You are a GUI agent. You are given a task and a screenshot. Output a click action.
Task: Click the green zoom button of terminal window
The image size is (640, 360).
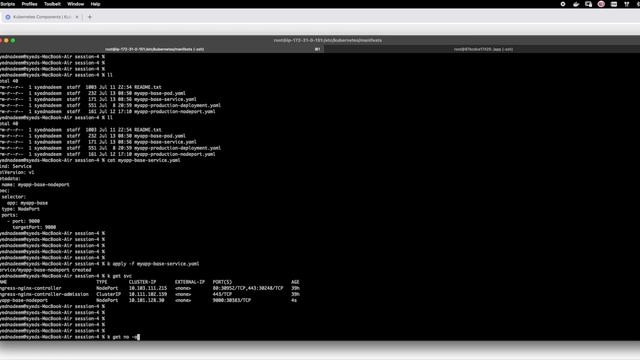click(13, 40)
